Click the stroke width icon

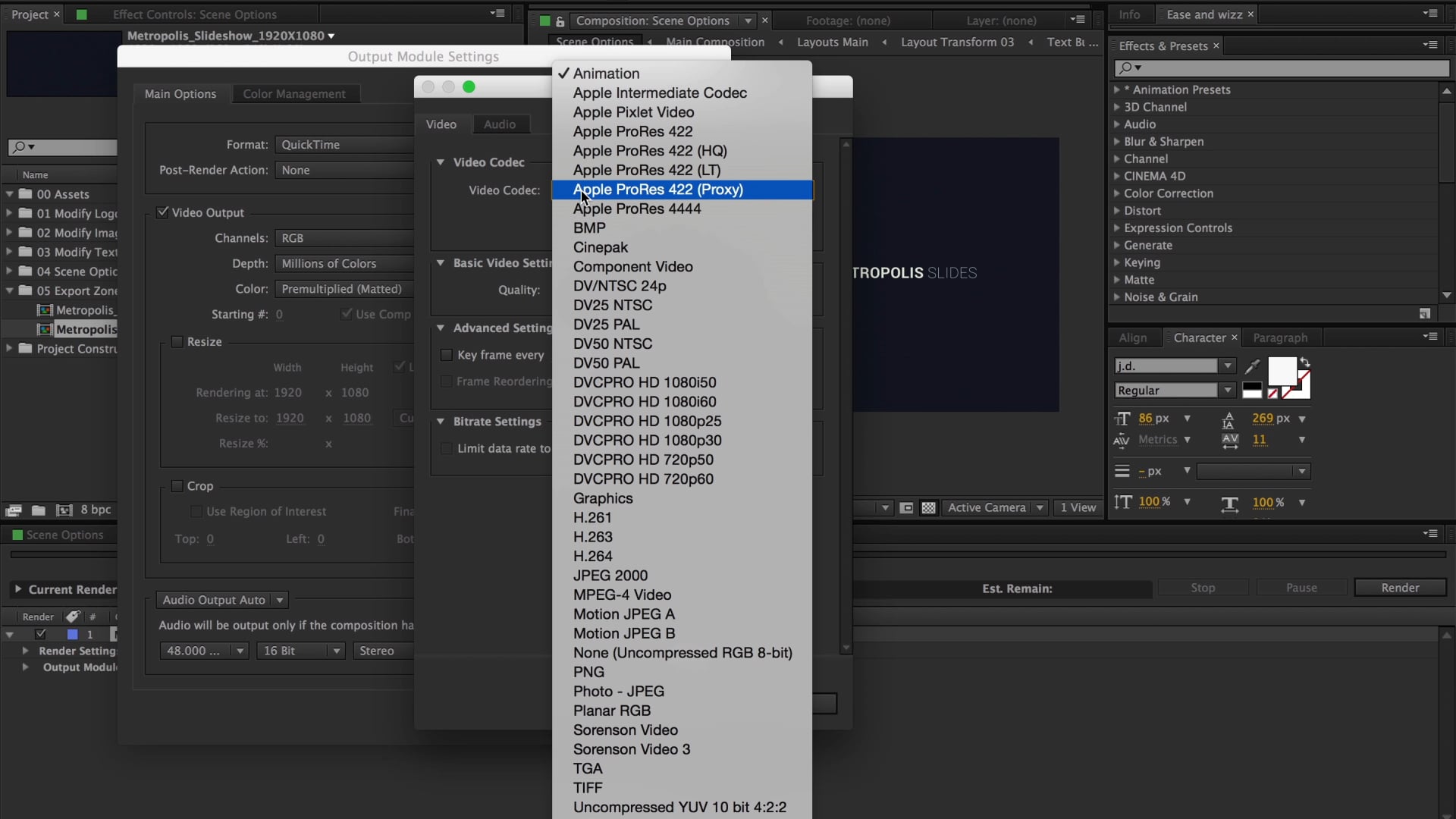[1122, 471]
